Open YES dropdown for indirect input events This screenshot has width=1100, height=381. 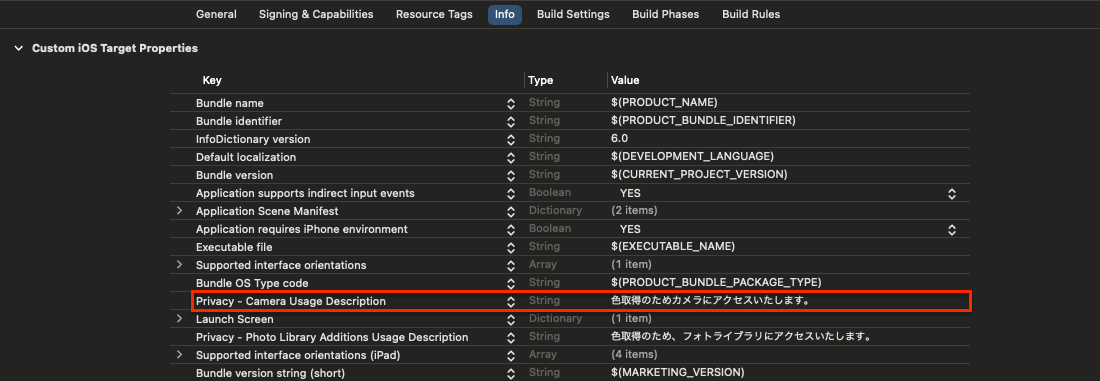click(952, 193)
